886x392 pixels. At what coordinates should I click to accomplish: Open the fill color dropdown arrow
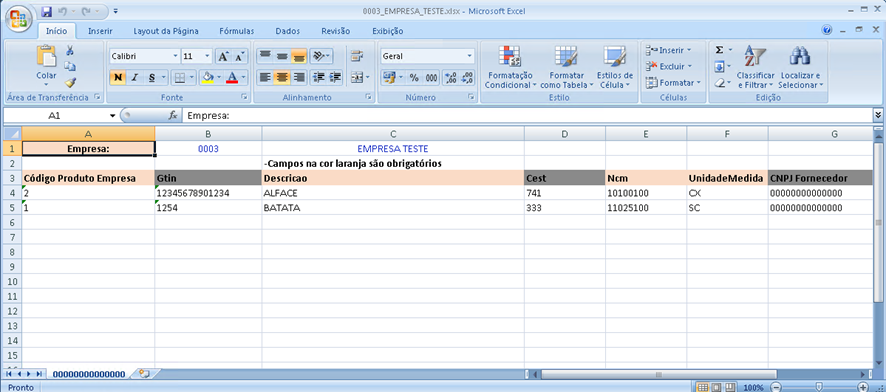[x=218, y=77]
